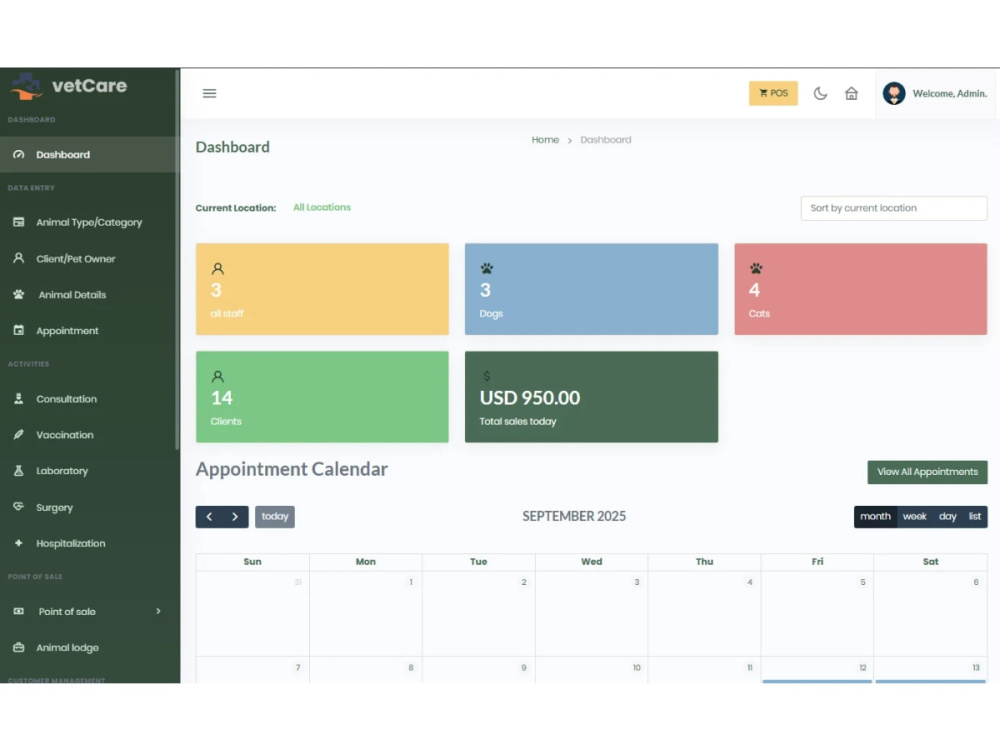Select September 5 calendar cell
This screenshot has height=750, width=1000.
point(817,614)
